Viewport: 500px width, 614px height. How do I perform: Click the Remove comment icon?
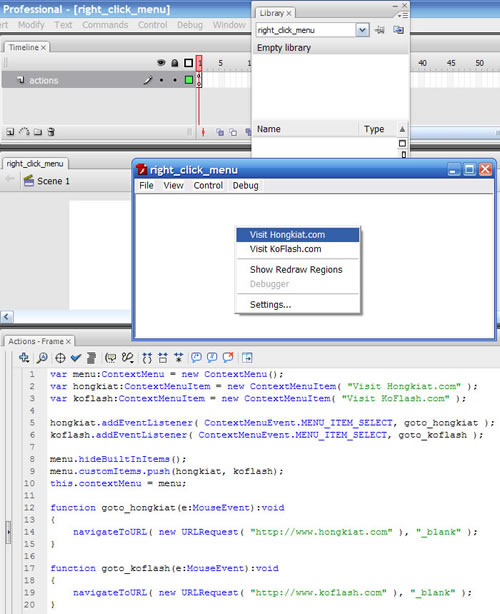click(228, 357)
